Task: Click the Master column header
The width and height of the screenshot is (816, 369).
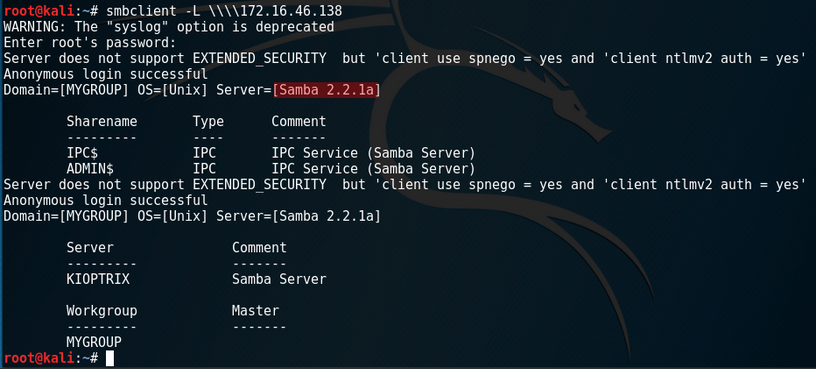Action: pos(256,311)
